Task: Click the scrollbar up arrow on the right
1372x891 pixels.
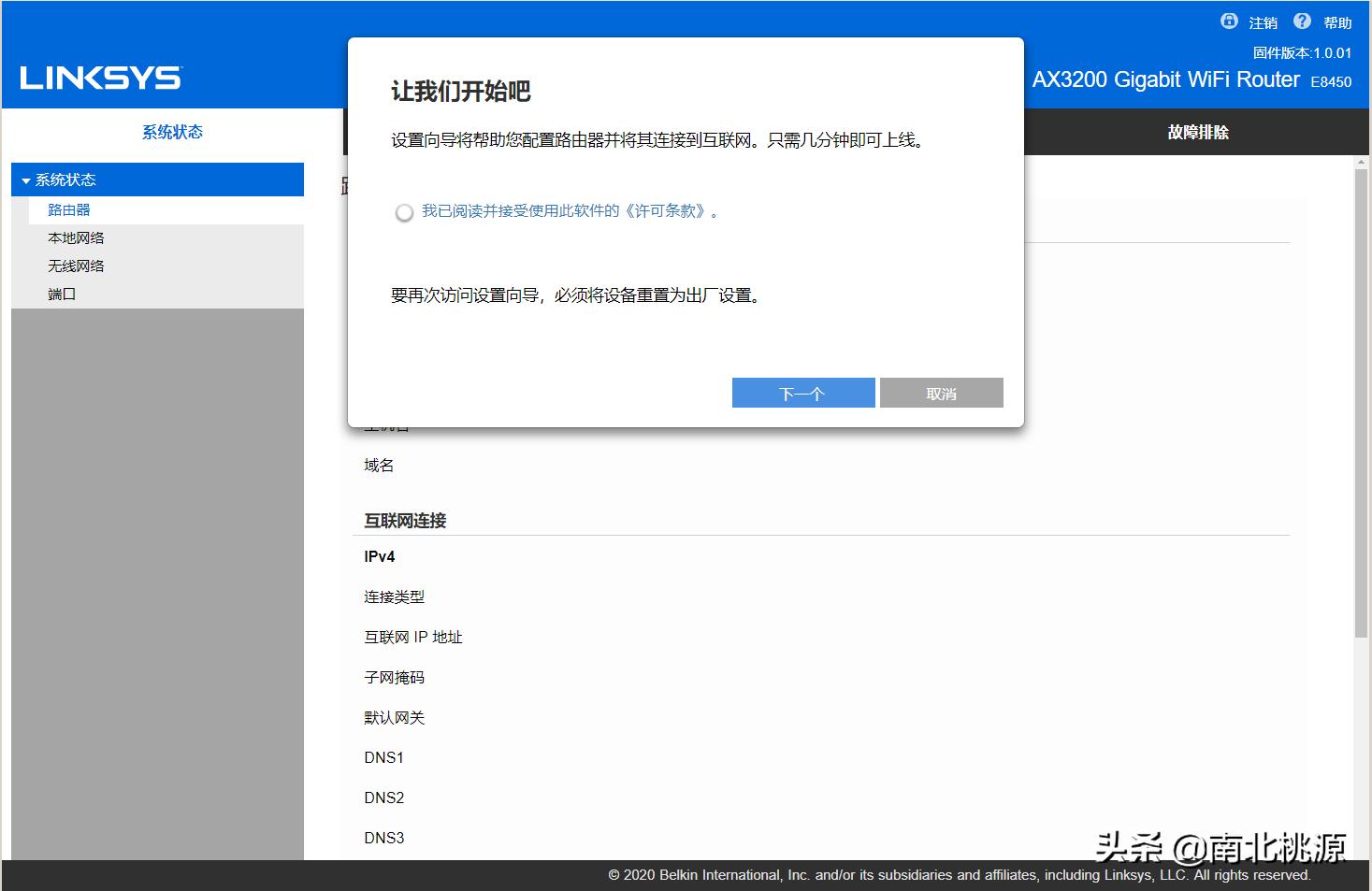Action: [x=1362, y=161]
